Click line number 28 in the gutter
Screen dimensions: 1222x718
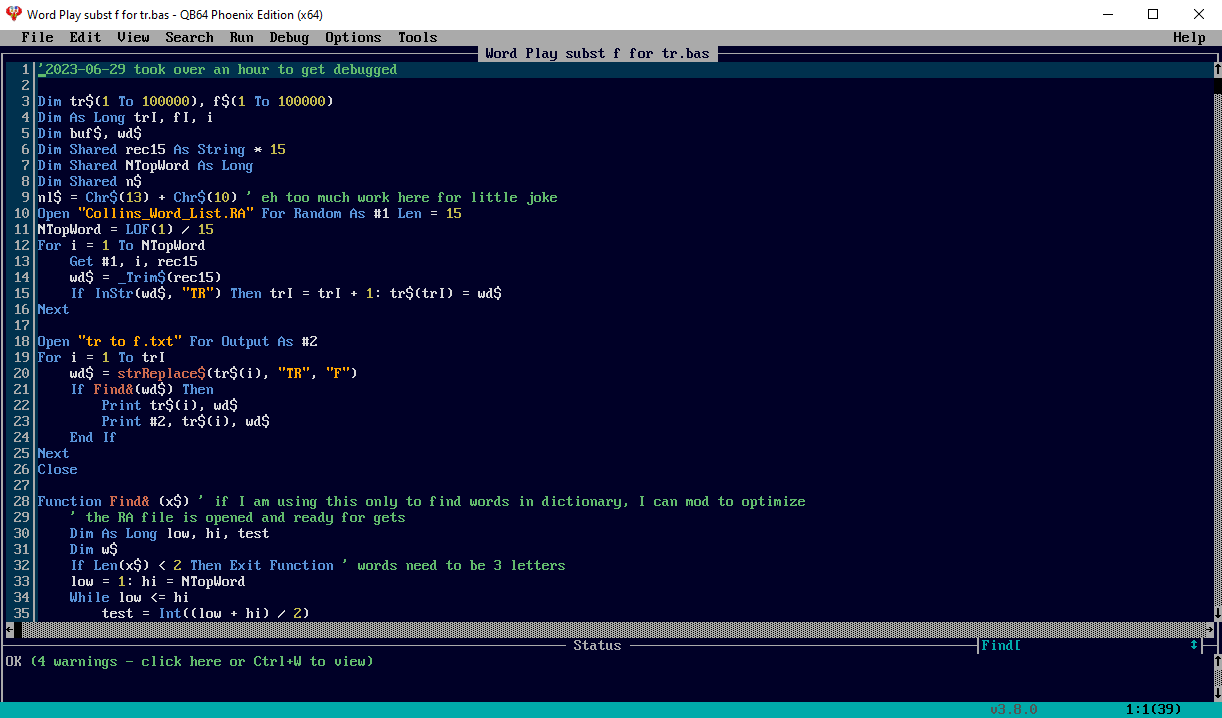point(21,502)
